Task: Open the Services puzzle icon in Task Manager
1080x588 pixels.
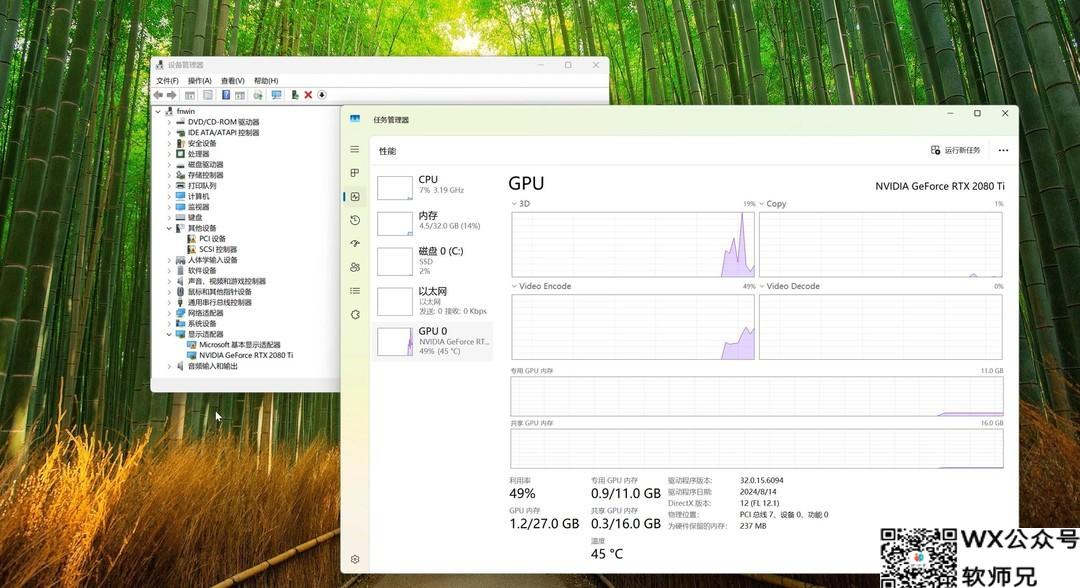Action: click(355, 315)
